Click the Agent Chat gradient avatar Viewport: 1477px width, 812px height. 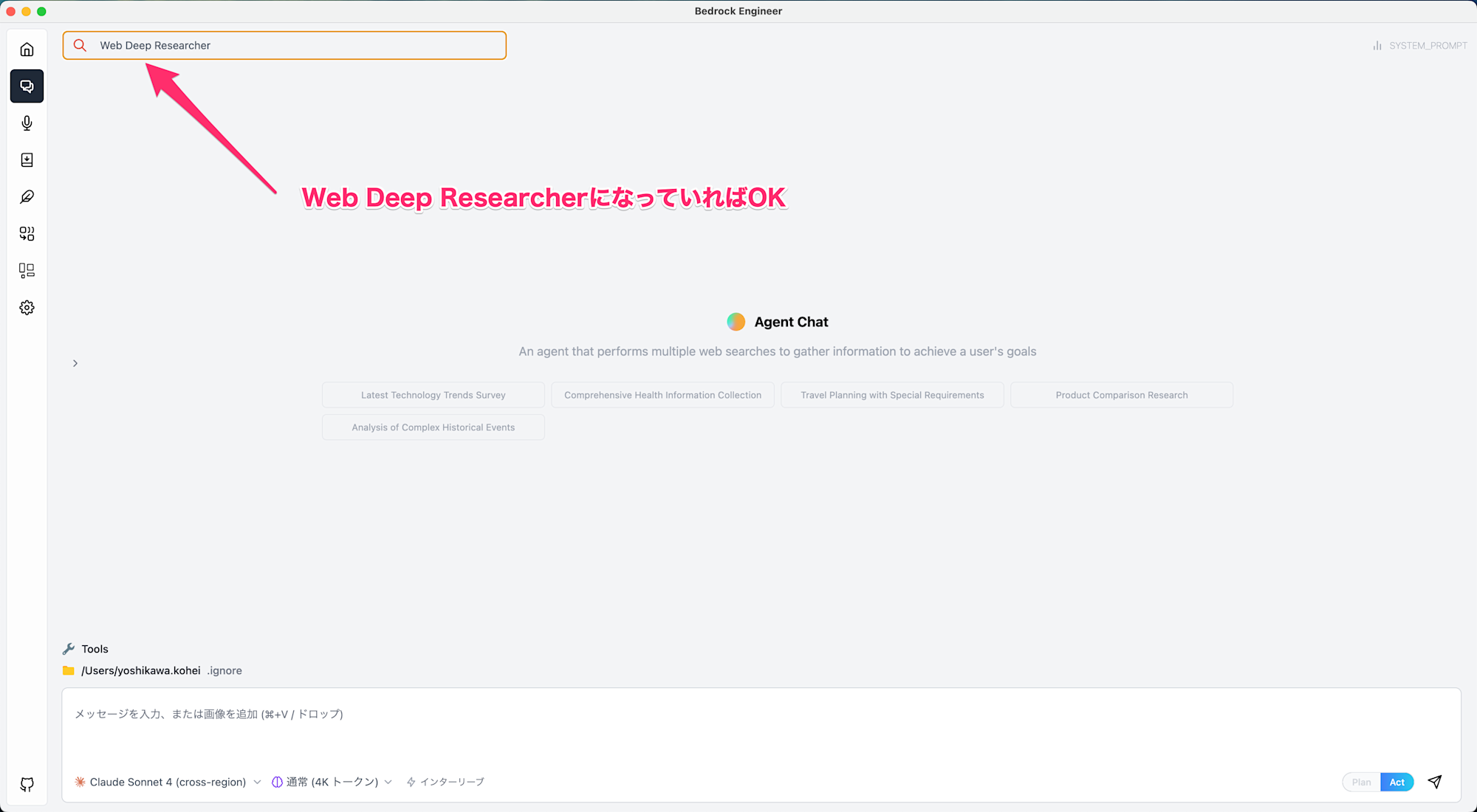[x=736, y=322]
